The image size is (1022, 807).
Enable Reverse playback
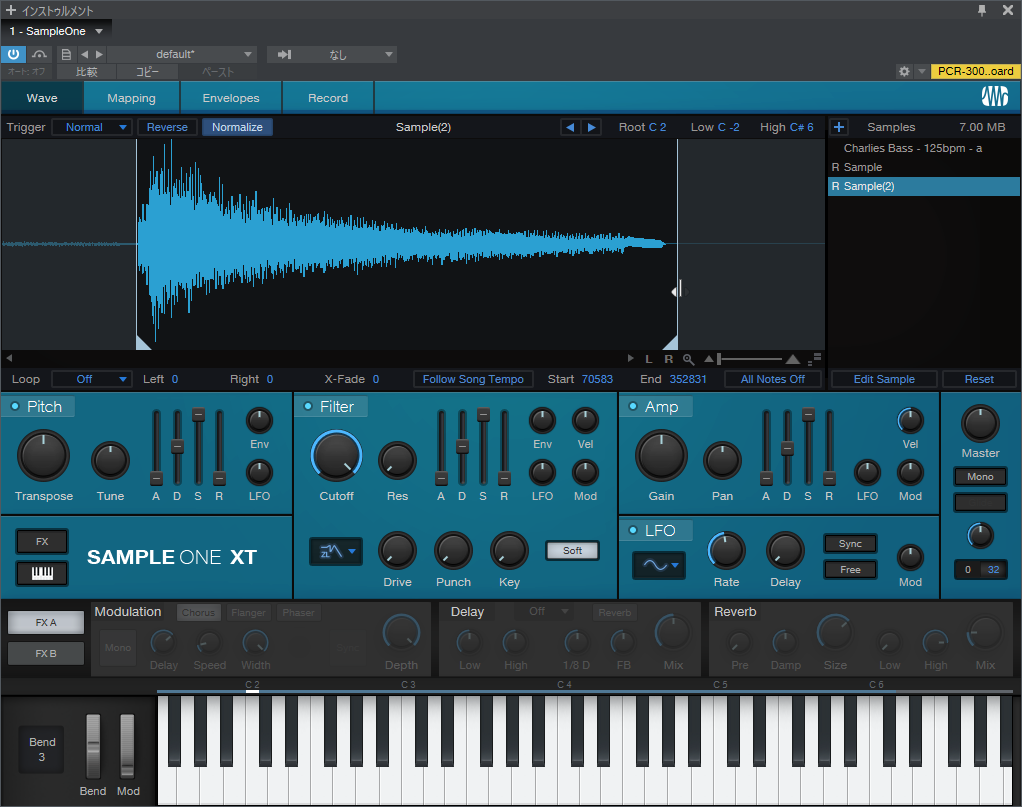(x=167, y=127)
